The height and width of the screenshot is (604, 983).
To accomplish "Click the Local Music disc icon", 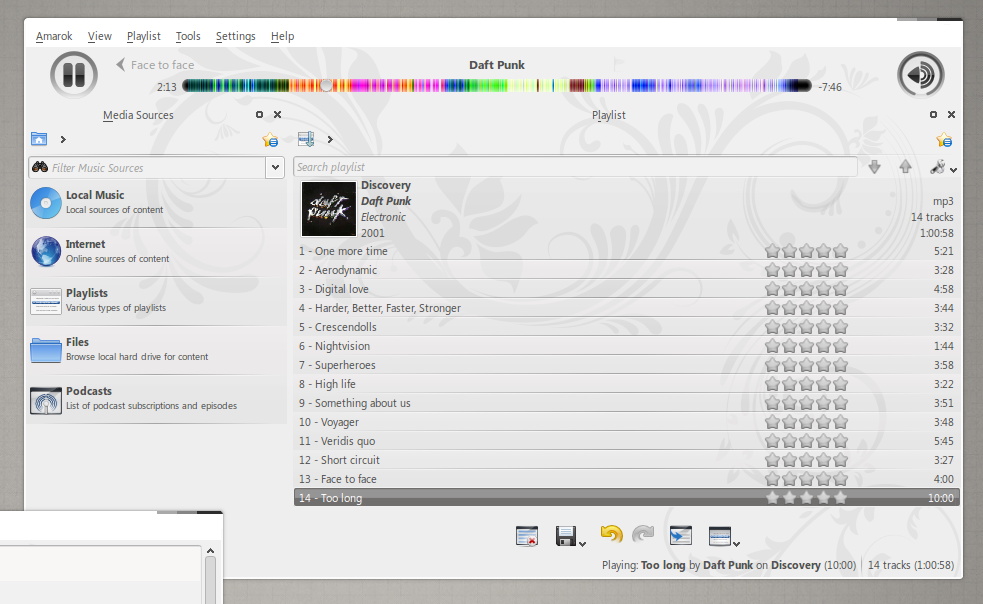I will point(46,203).
